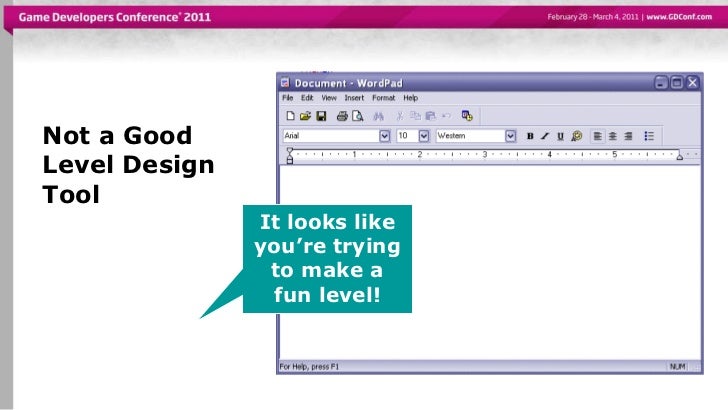
Task: Open the Arial font name dropdown arrow
Action: [384, 136]
